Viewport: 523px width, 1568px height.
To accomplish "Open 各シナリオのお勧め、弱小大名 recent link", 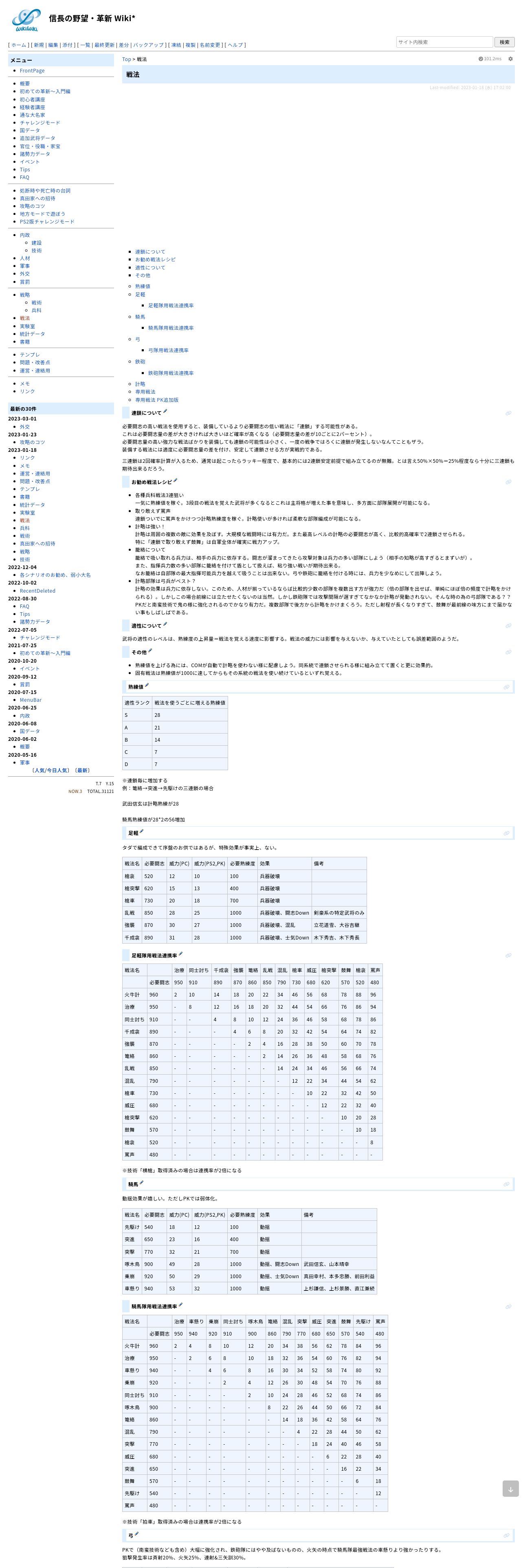I will [x=55, y=575].
